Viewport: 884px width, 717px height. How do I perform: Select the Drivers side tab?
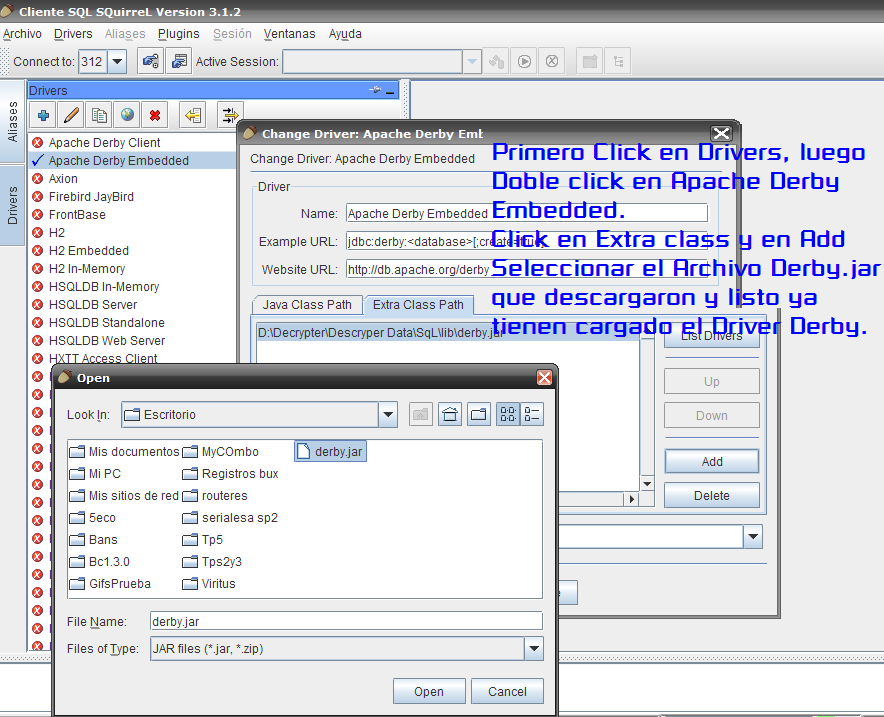(12, 205)
